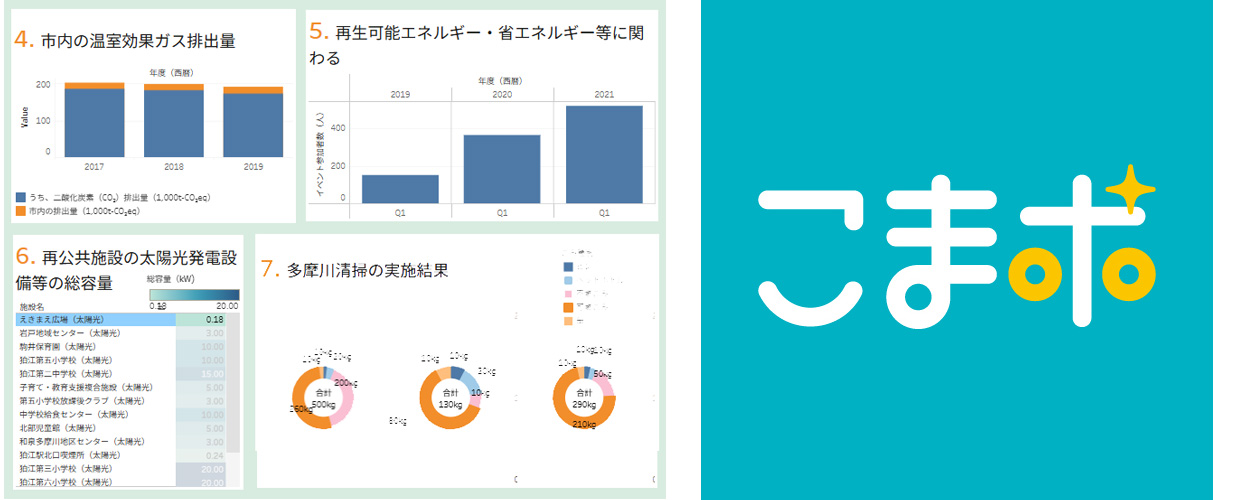Screen dimensions: 1242x500
Task: Click the 130kg total donut chart
Action: (451, 399)
